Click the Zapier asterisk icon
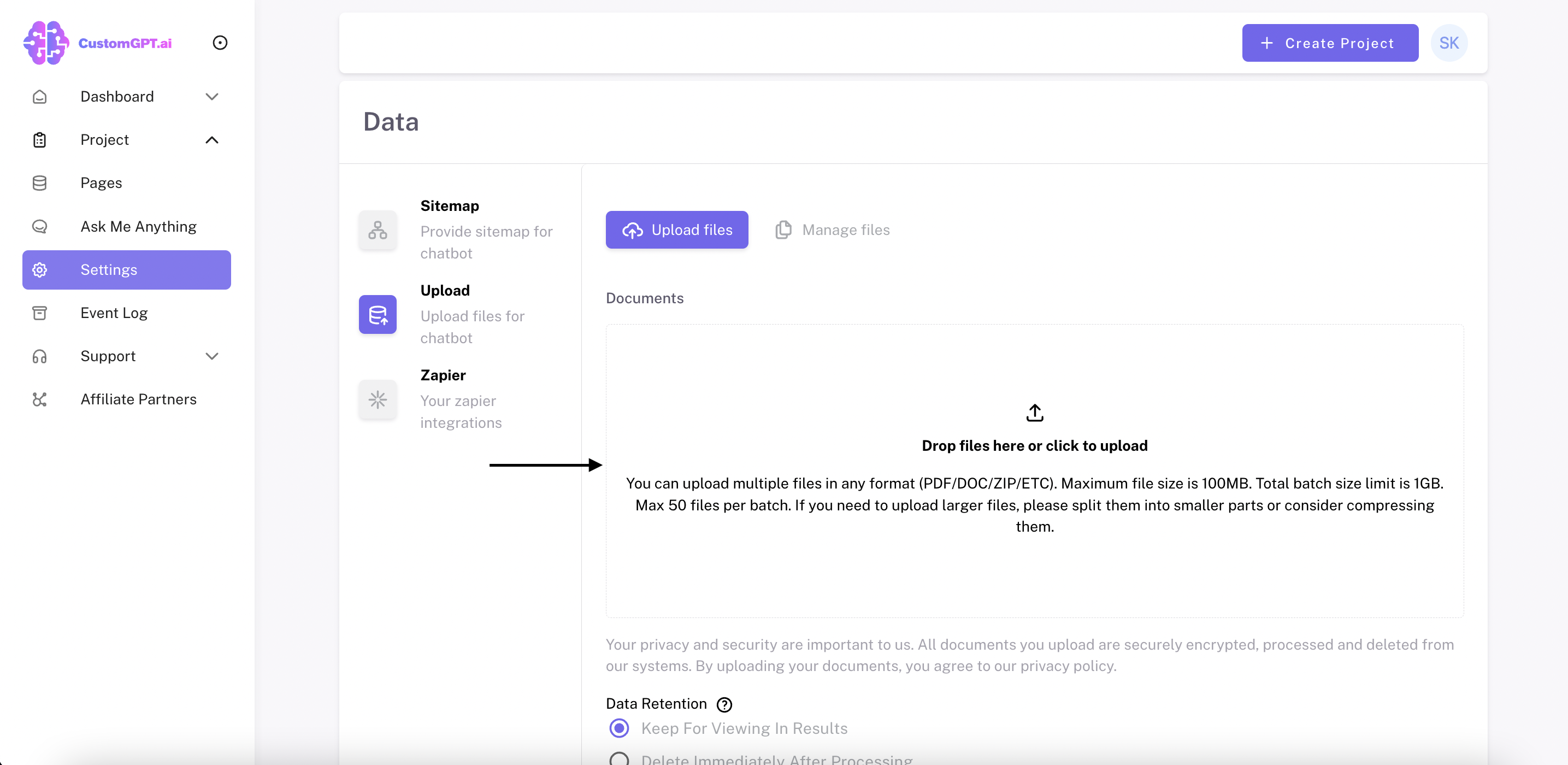 coord(378,399)
